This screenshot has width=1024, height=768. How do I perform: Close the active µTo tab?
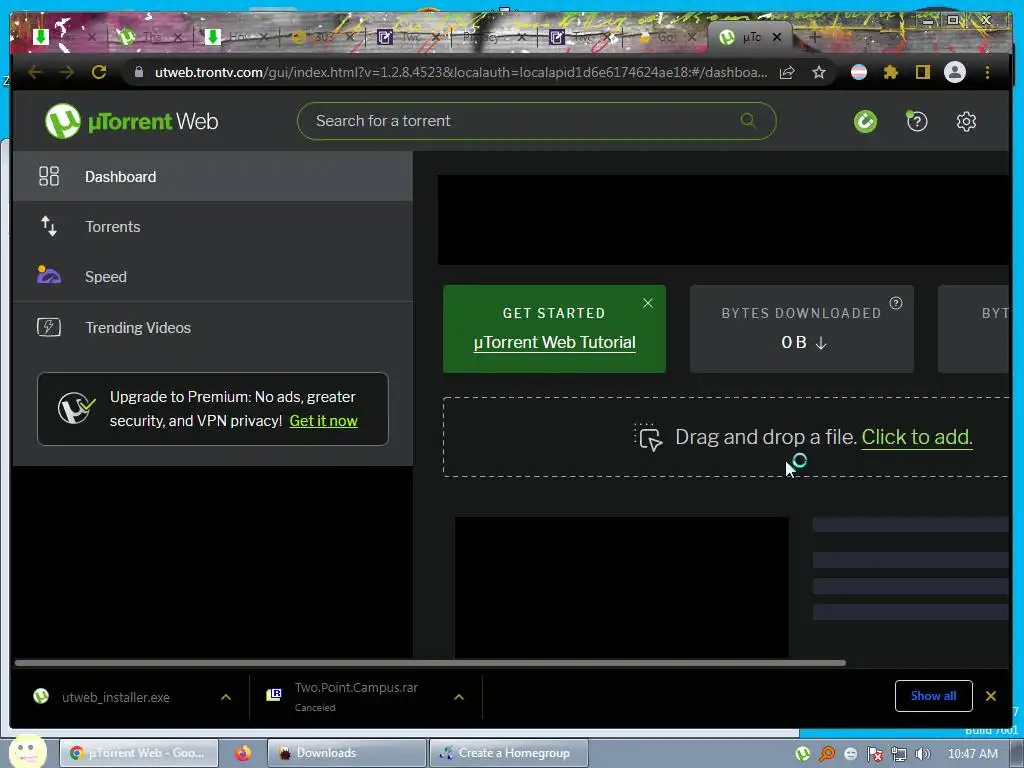tap(776, 37)
